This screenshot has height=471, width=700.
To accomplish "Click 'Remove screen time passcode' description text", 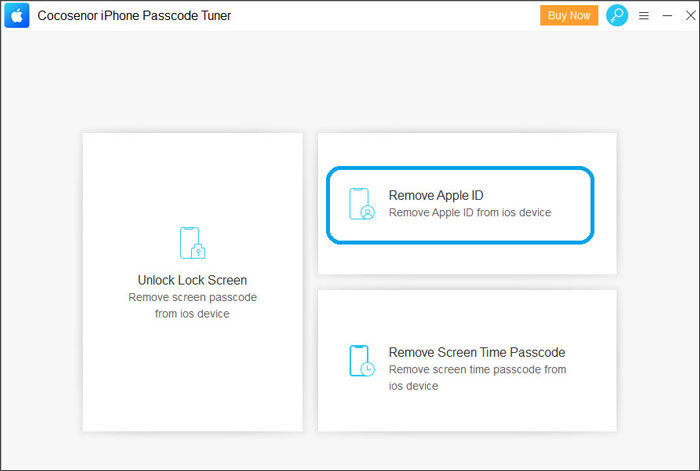I will 477,378.
